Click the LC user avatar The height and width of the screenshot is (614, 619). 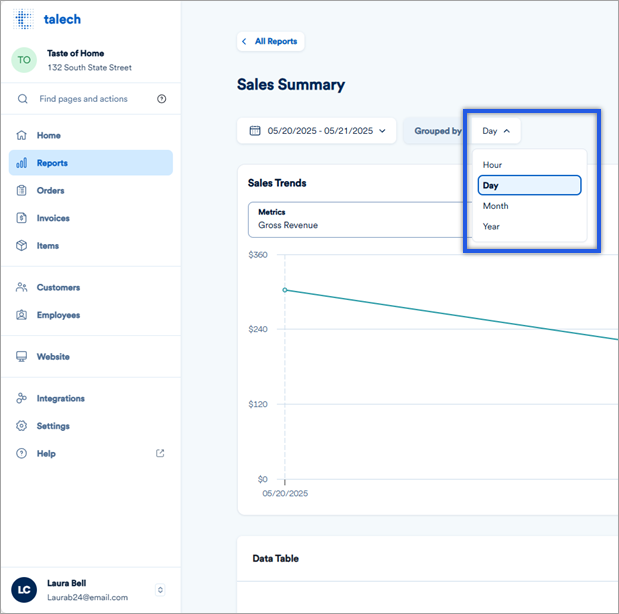point(24,590)
